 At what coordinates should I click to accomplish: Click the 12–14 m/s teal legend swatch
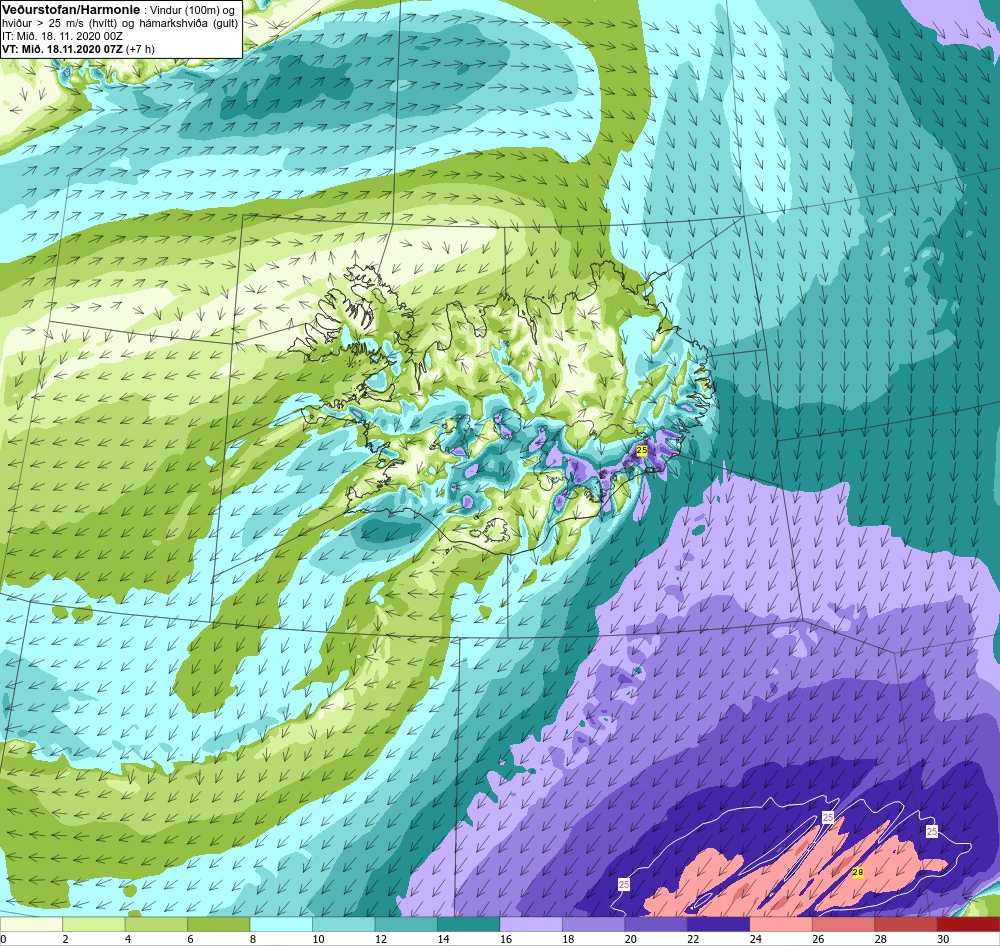406,924
